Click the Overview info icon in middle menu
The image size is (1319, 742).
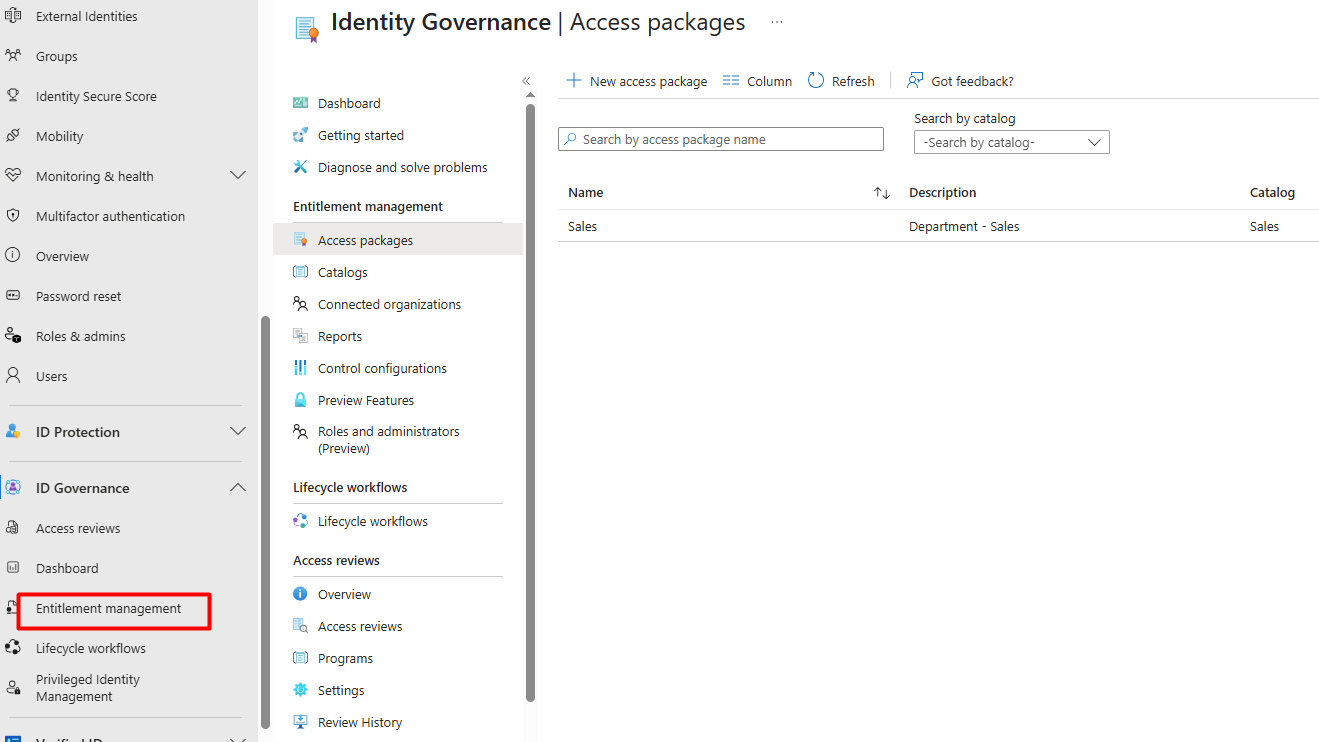pos(300,594)
